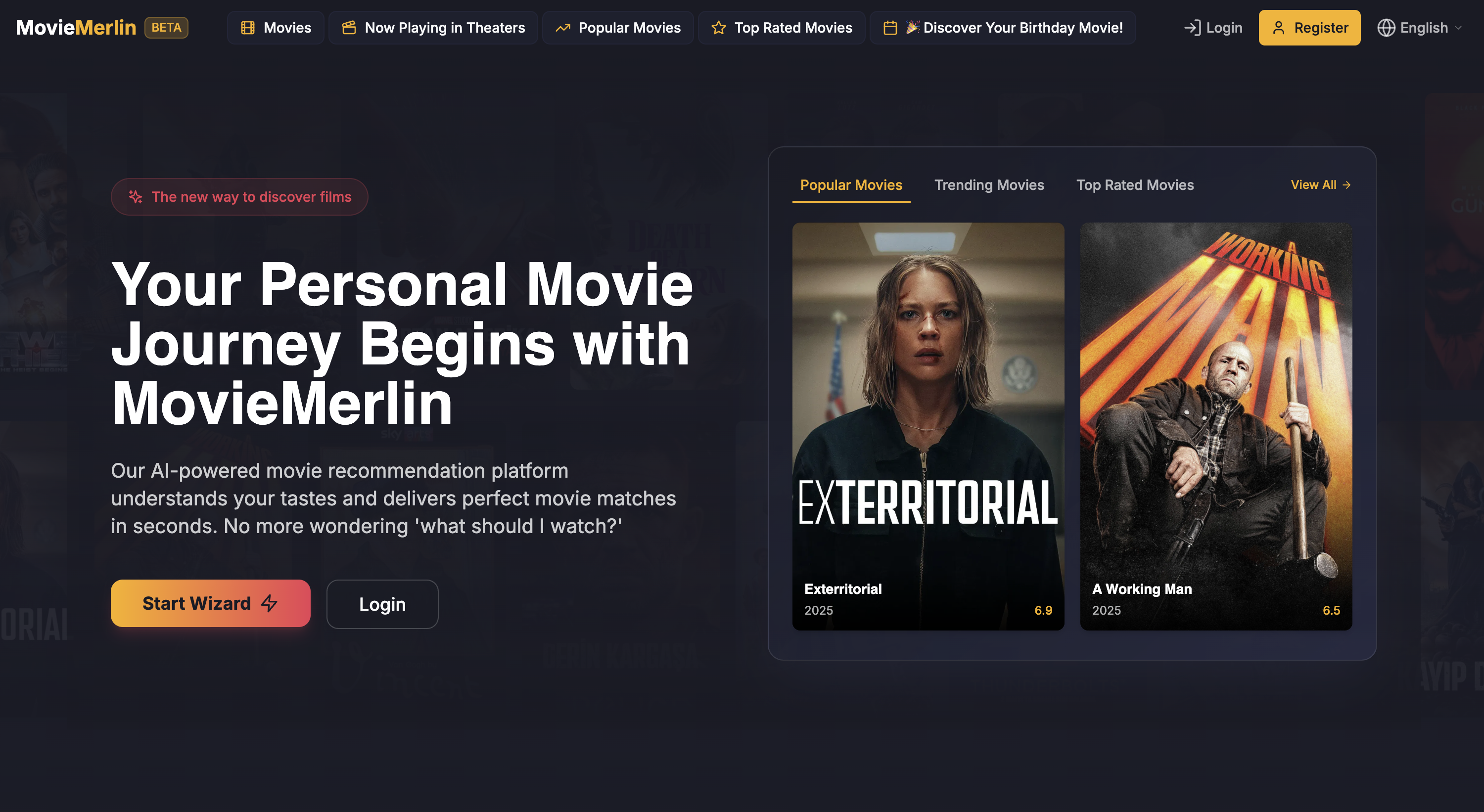
Task: Click the login arrow icon
Action: (1194, 27)
